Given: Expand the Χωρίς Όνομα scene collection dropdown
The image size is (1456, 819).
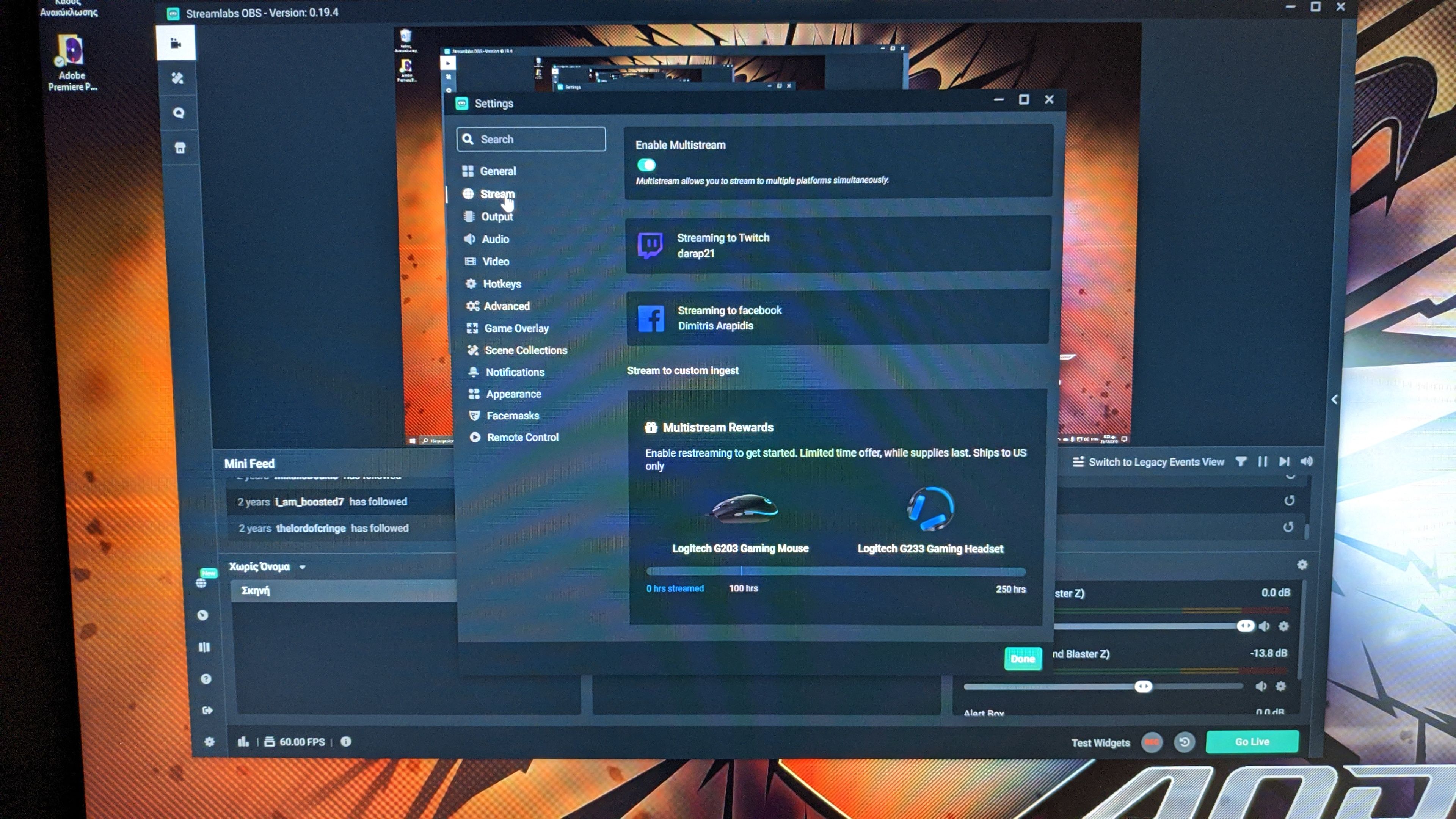Looking at the screenshot, I should point(303,567).
